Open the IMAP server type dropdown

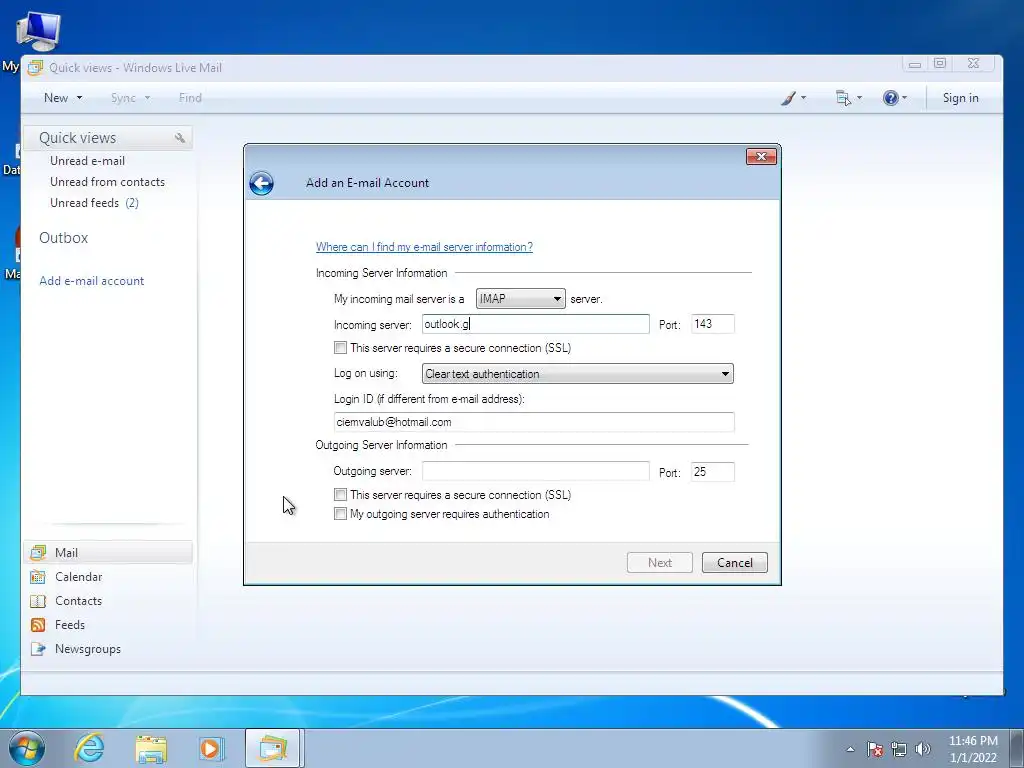click(x=520, y=299)
